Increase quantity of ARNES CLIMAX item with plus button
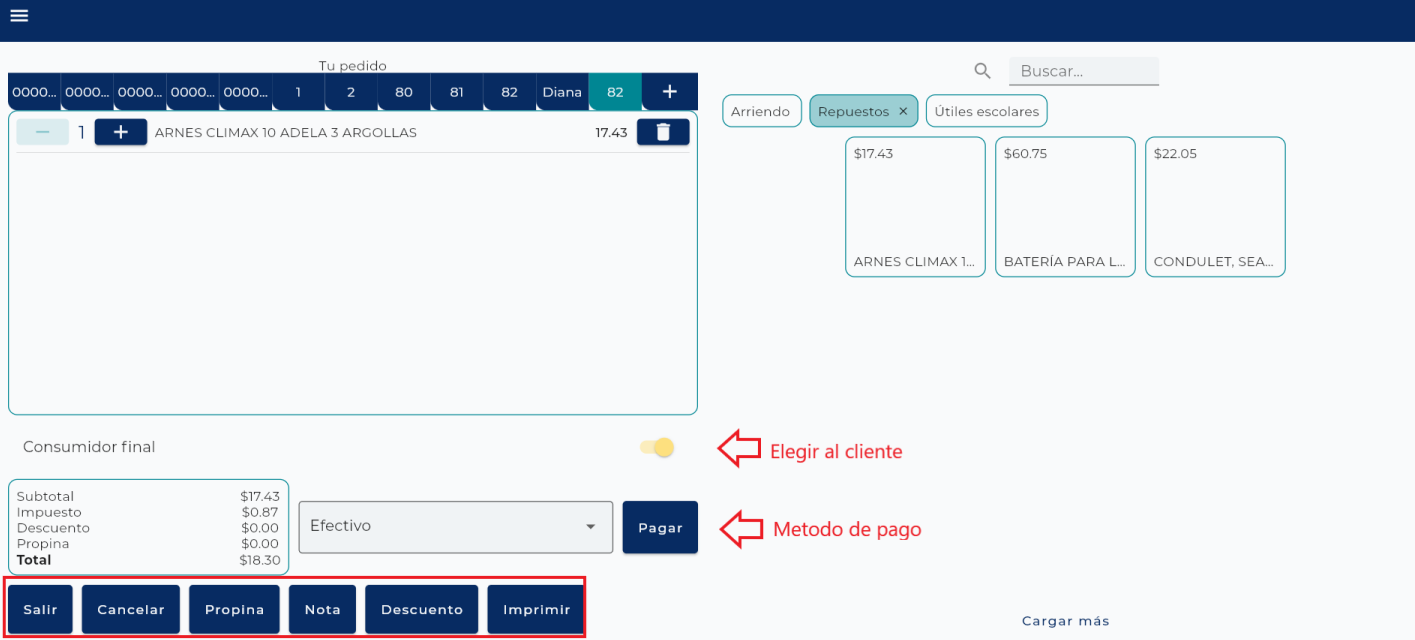 [121, 132]
